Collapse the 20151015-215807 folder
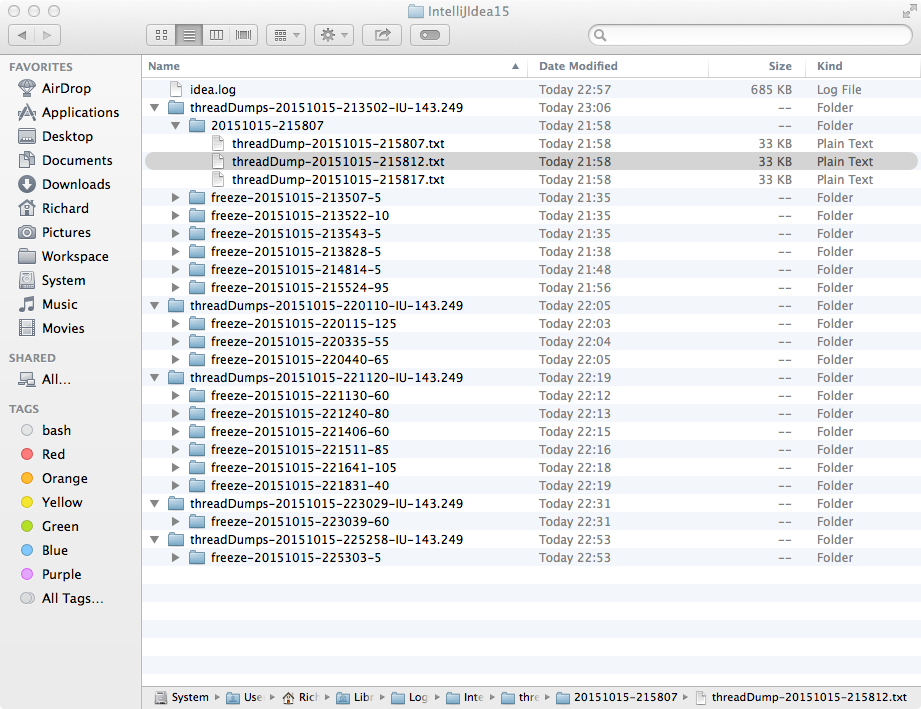 pos(176,126)
